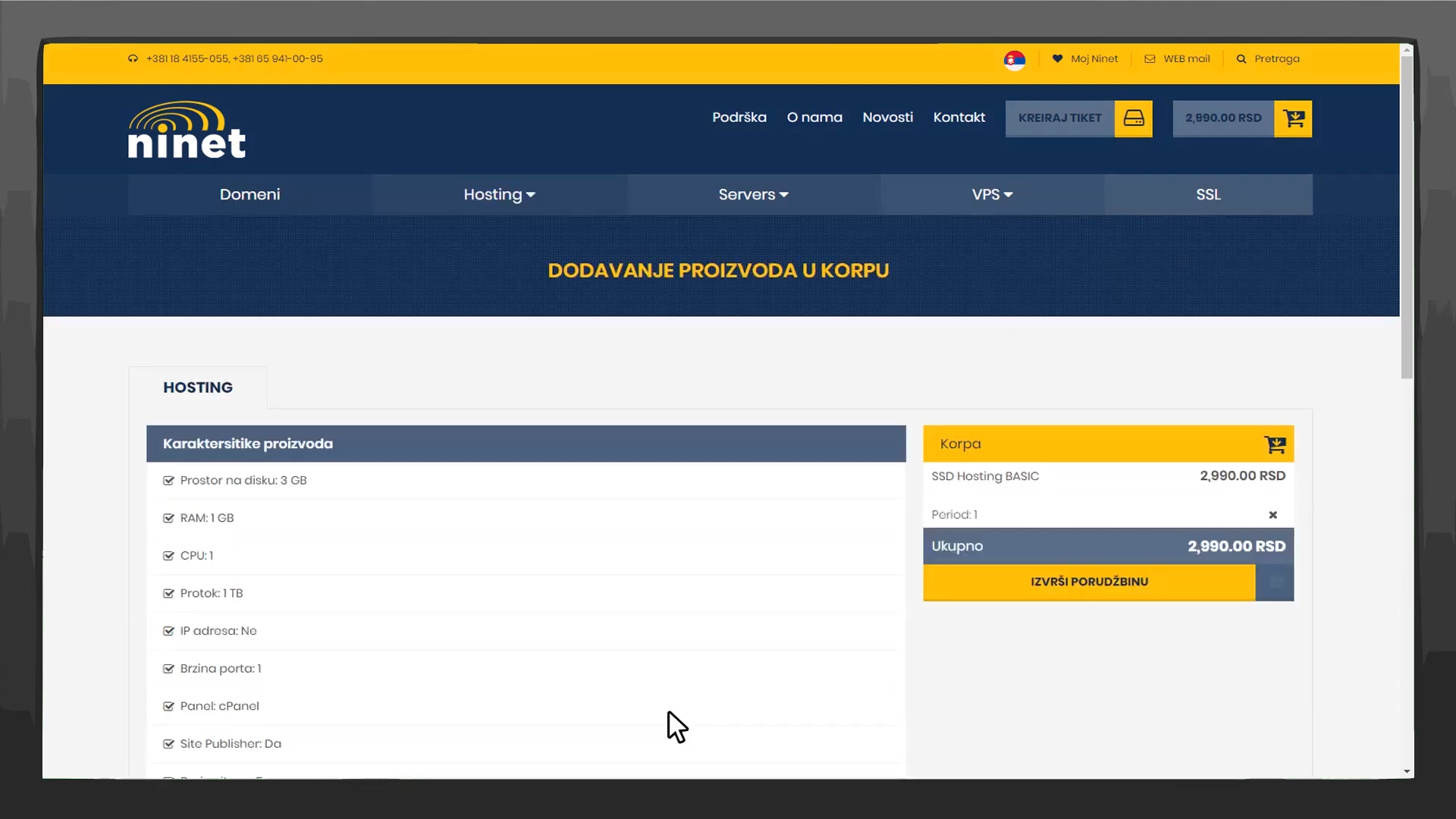Viewport: 1456px width, 819px height.
Task: Click the KREIRAJ TIKET button
Action: pyautogui.click(x=1059, y=118)
